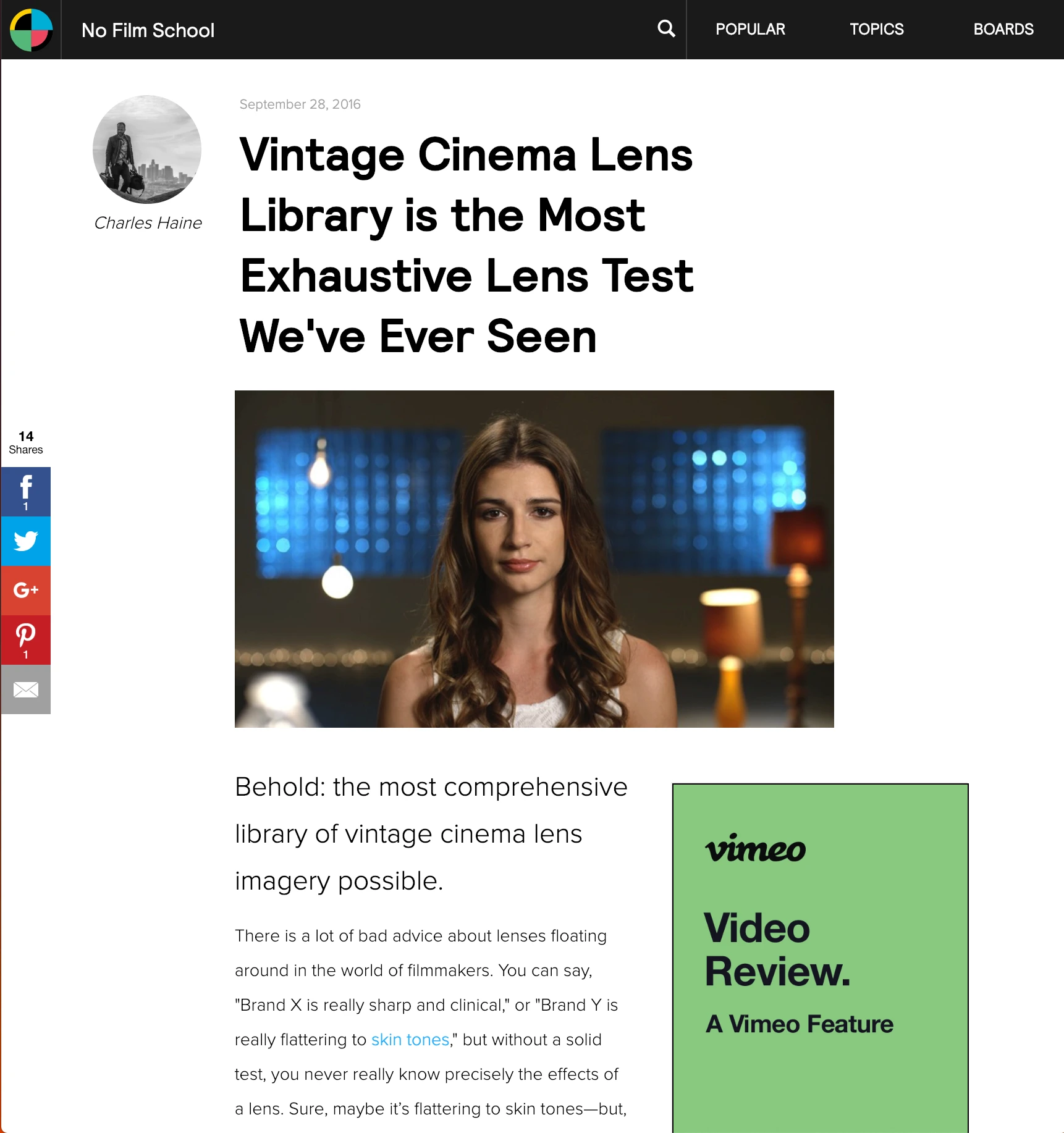Open Charles Haine author name link
The width and height of the screenshot is (1064, 1133).
pos(148,223)
